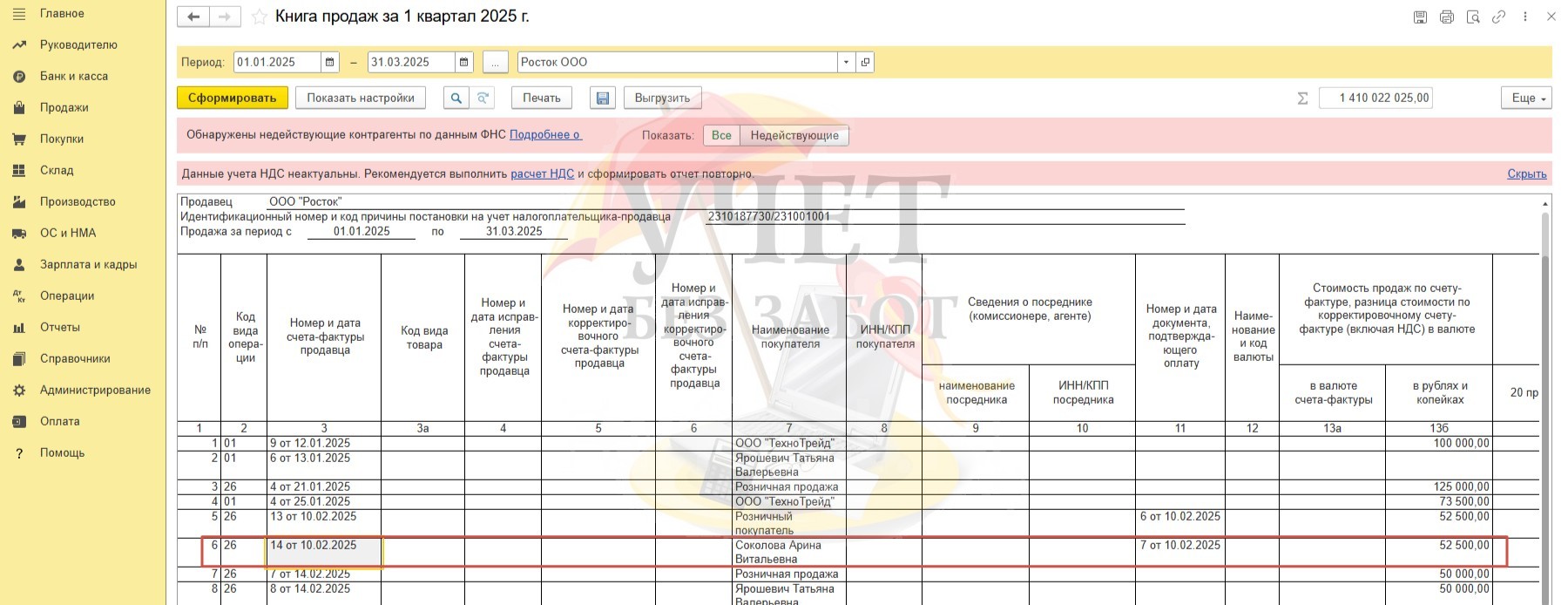This screenshot has width=1568, height=605.
Task: Click the Зарплата и кадры person icon
Action: point(19,264)
